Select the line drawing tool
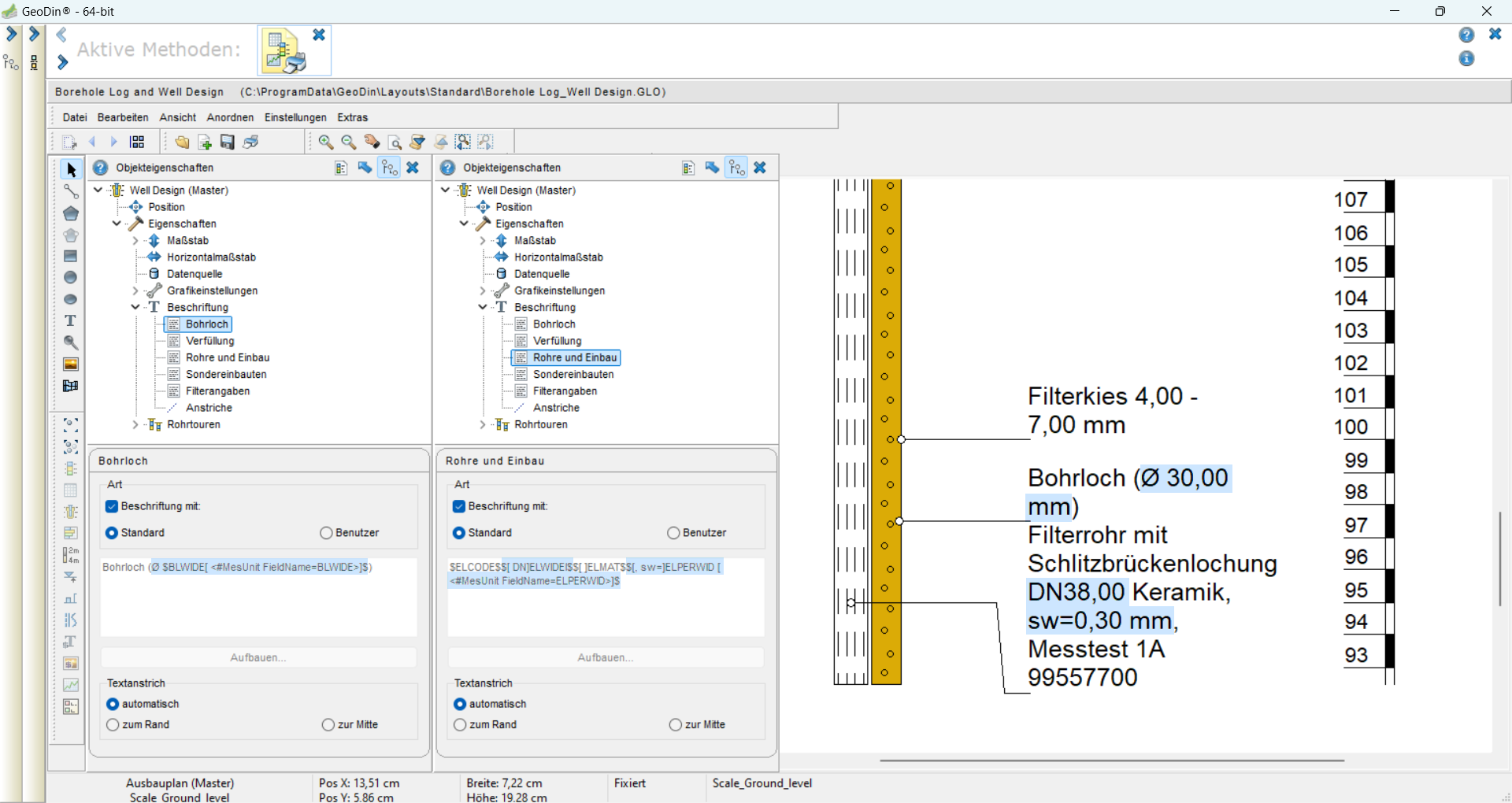 click(71, 191)
